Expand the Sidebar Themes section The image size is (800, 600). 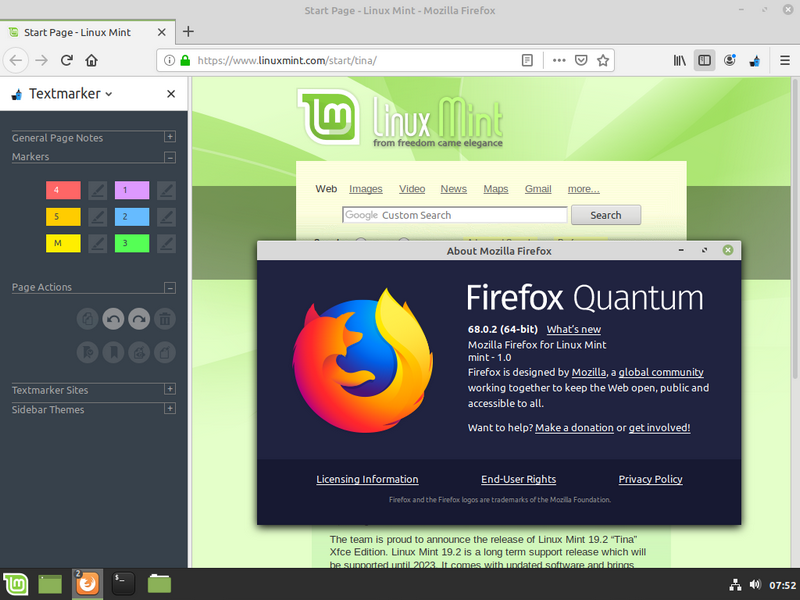[170, 409]
